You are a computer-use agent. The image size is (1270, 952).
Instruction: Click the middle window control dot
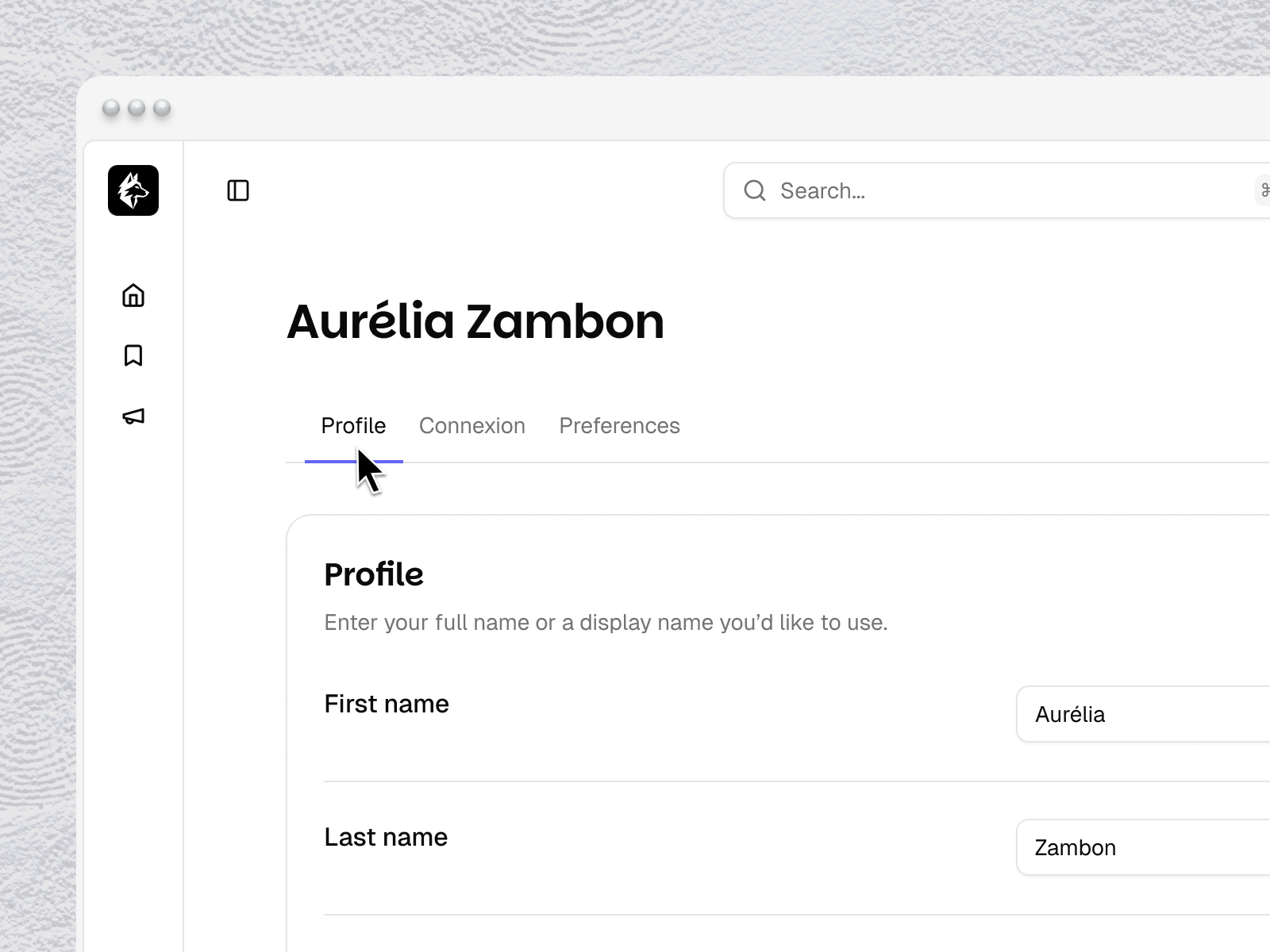tap(137, 108)
